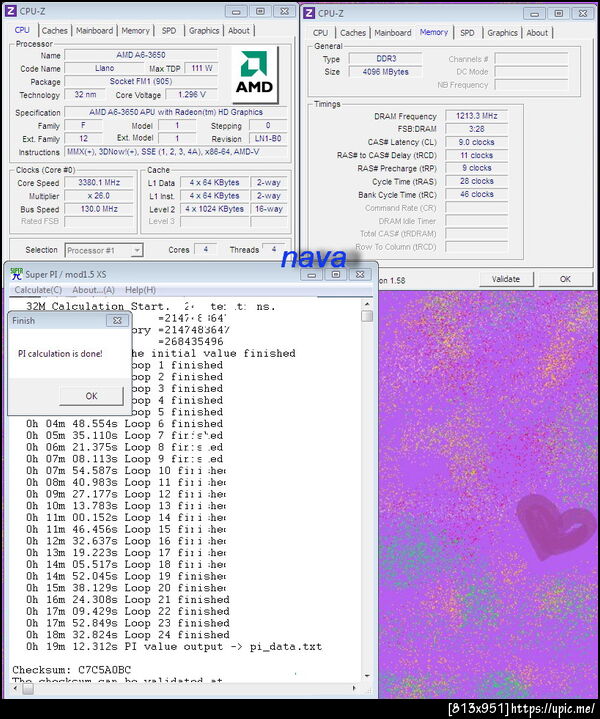Open the SPD tab in left CPU-Z window

coord(169,31)
